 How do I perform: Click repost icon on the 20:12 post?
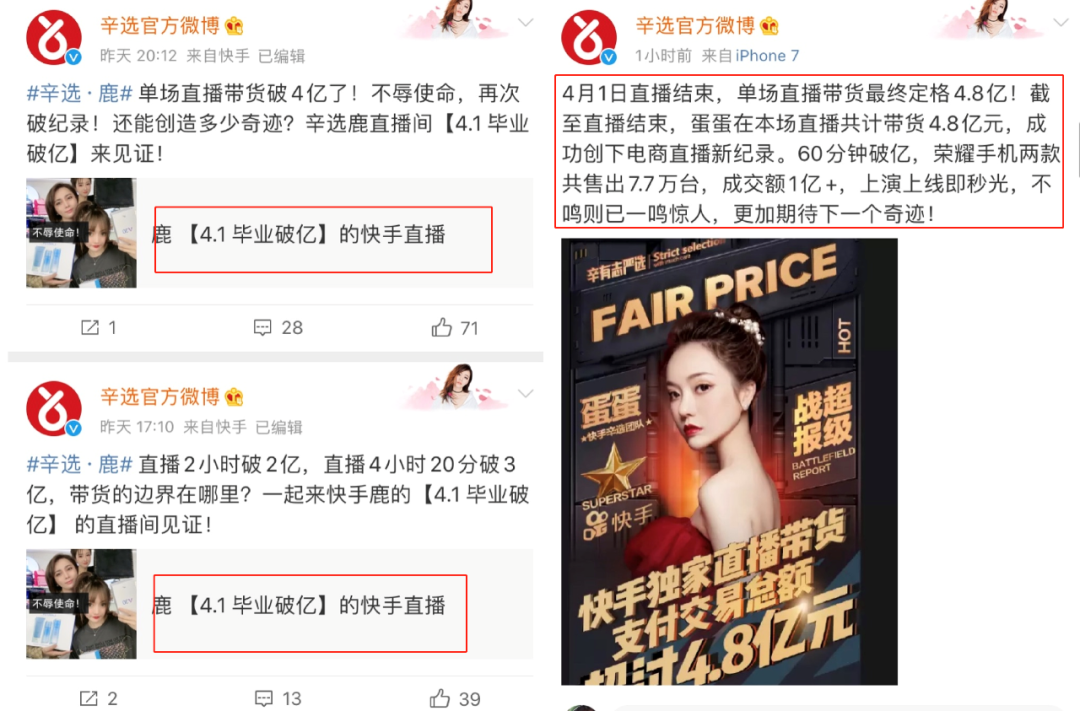pyautogui.click(x=90, y=327)
